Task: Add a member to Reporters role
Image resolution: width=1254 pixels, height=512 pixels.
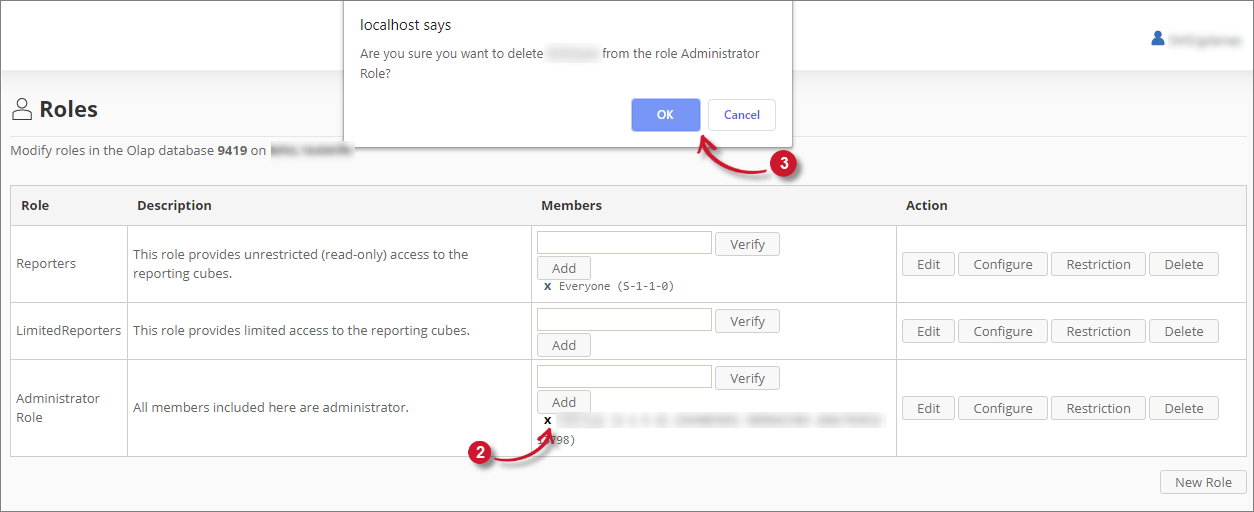Action: (564, 268)
